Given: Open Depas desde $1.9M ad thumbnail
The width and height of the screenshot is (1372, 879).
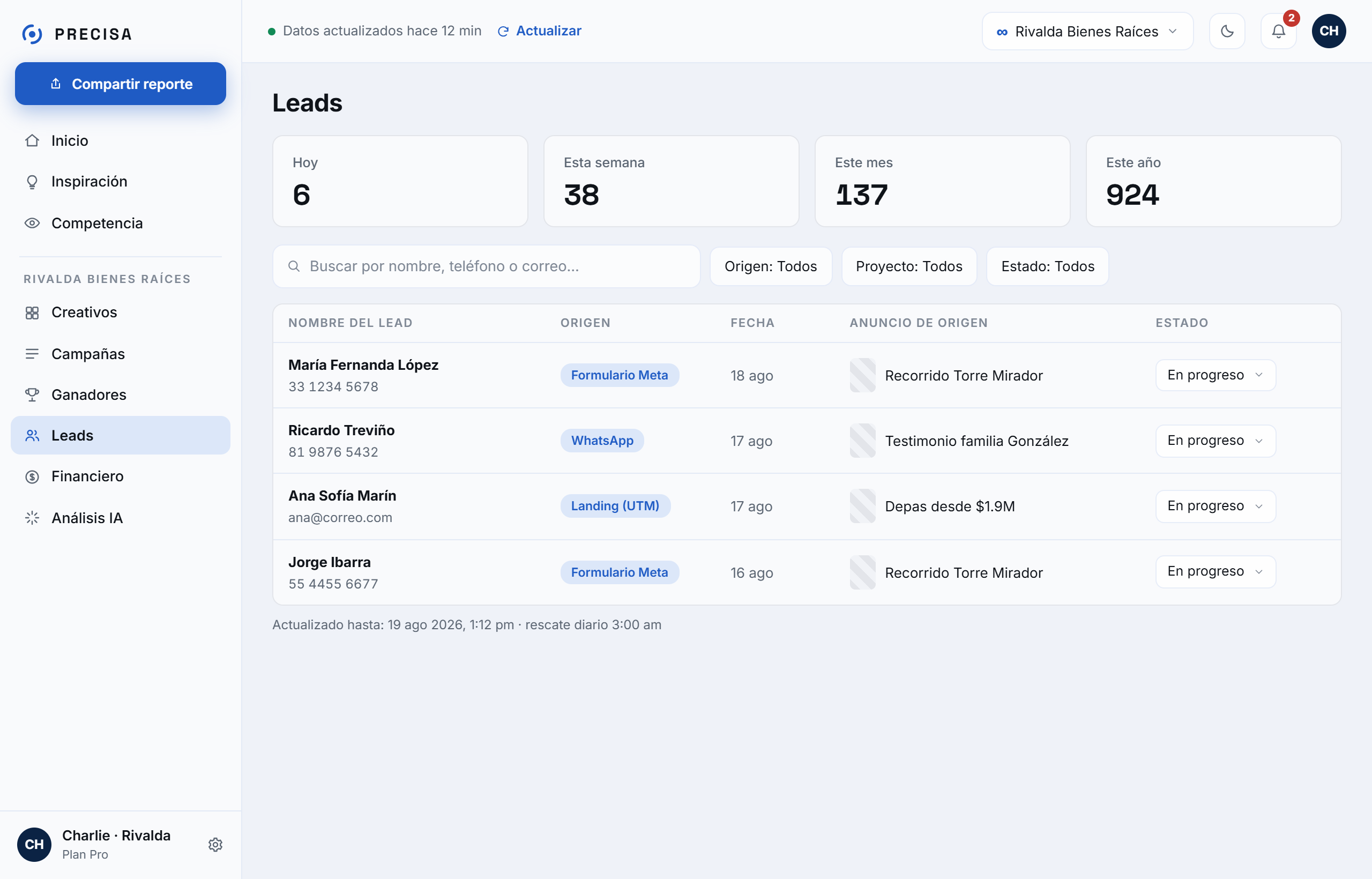Looking at the screenshot, I should [x=862, y=506].
